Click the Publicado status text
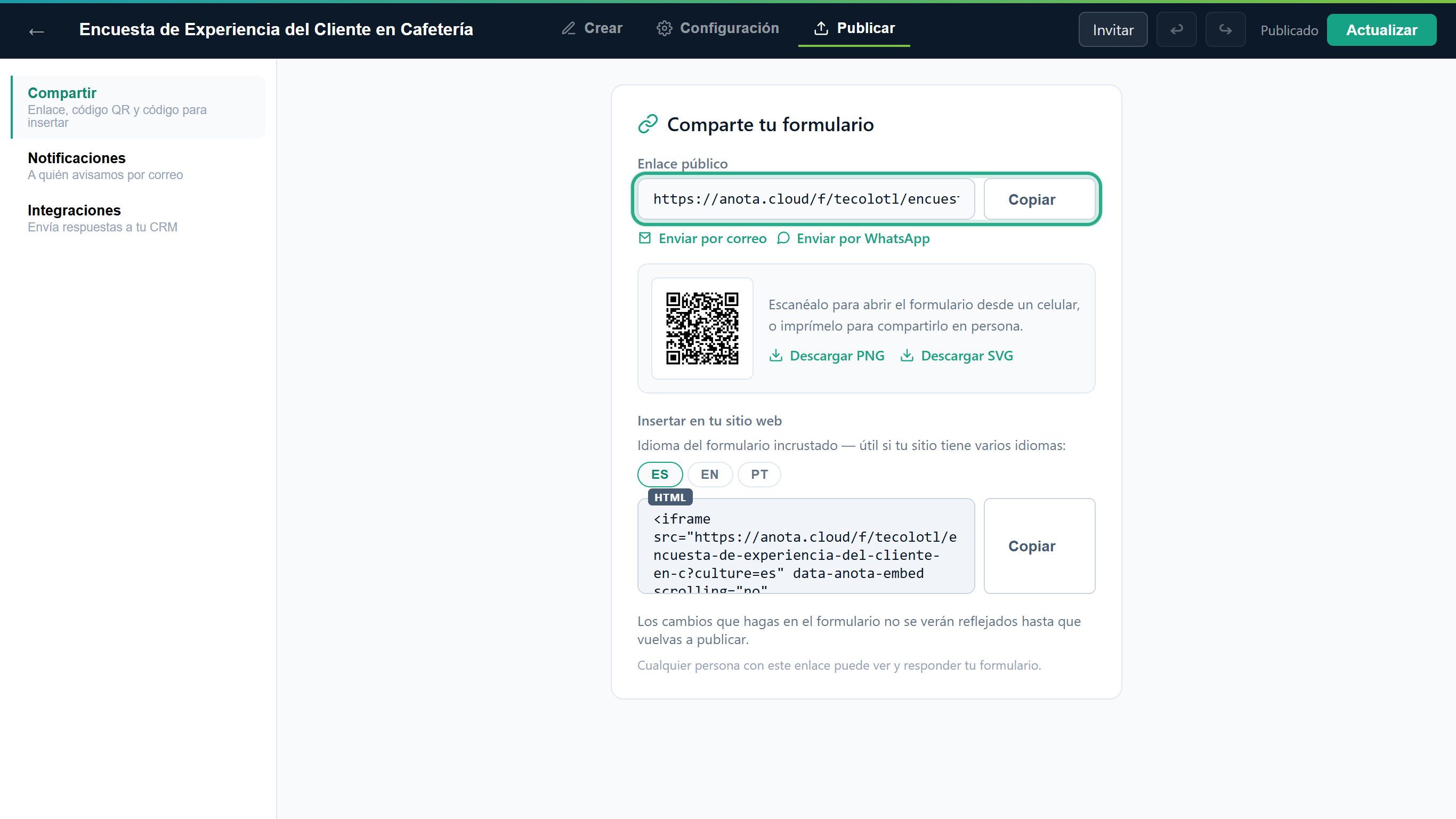 (x=1289, y=30)
